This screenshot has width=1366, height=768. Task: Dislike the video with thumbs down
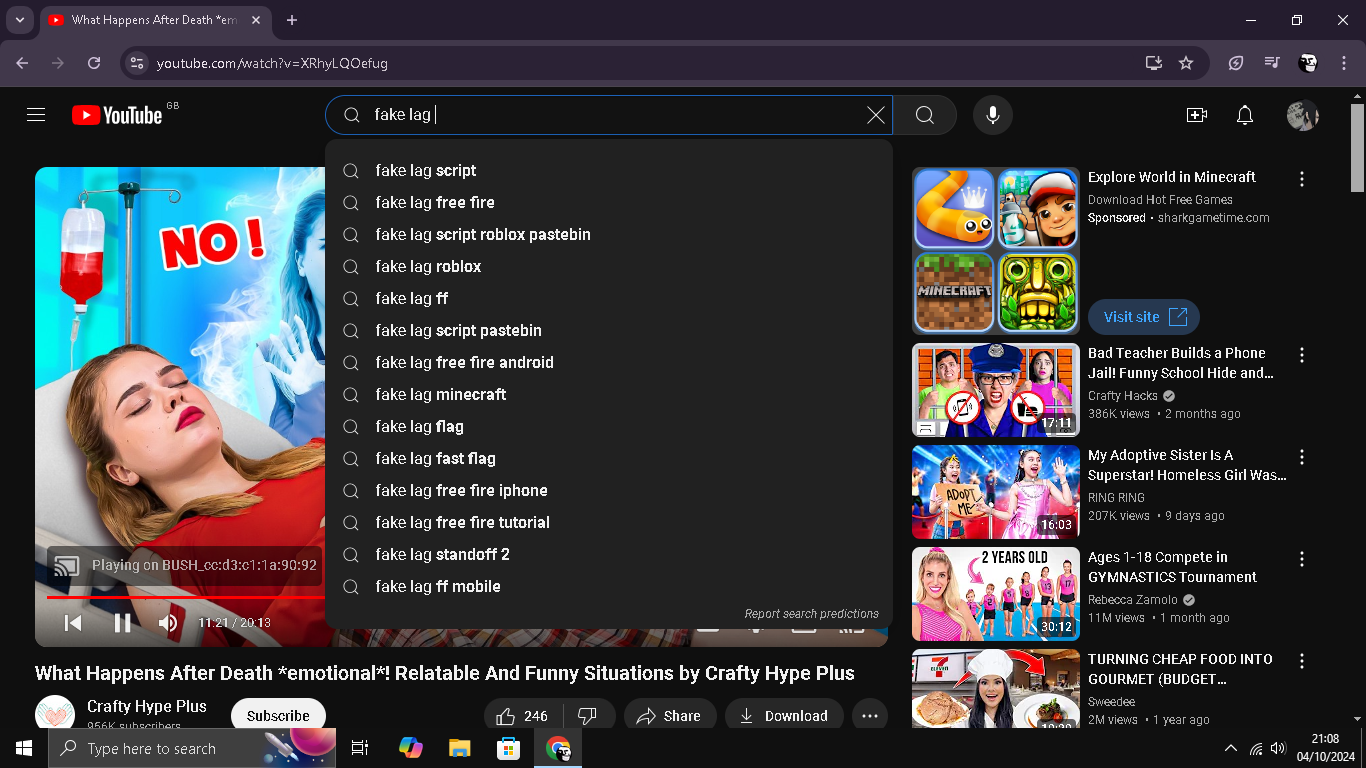pyautogui.click(x=588, y=716)
